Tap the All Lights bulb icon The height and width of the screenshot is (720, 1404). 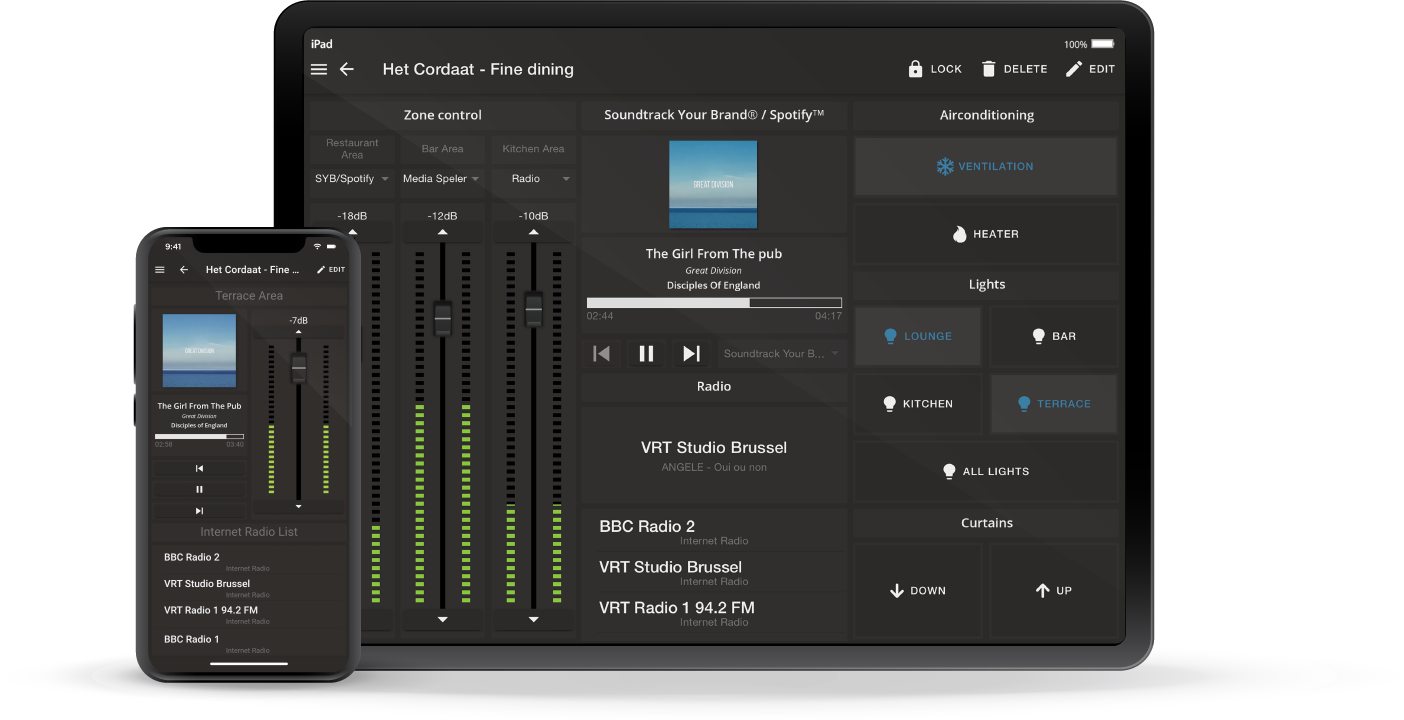[948, 471]
